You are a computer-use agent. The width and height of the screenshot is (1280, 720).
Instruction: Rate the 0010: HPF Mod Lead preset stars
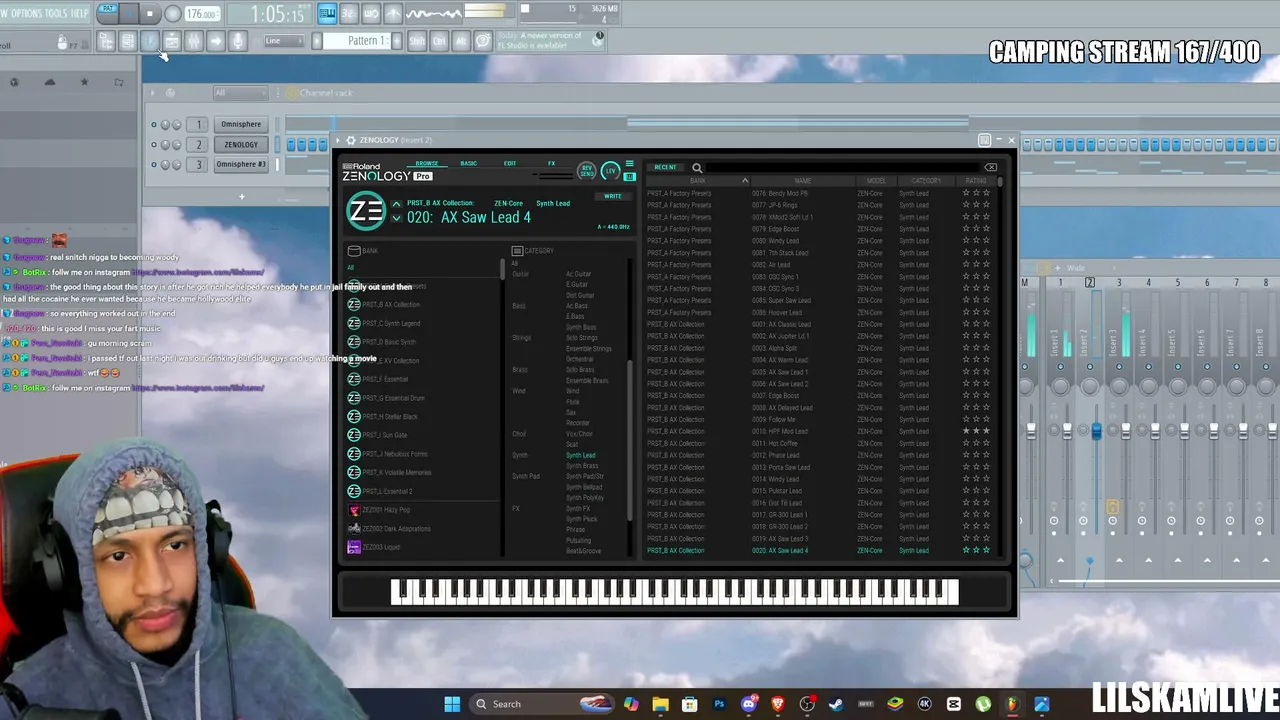976,431
